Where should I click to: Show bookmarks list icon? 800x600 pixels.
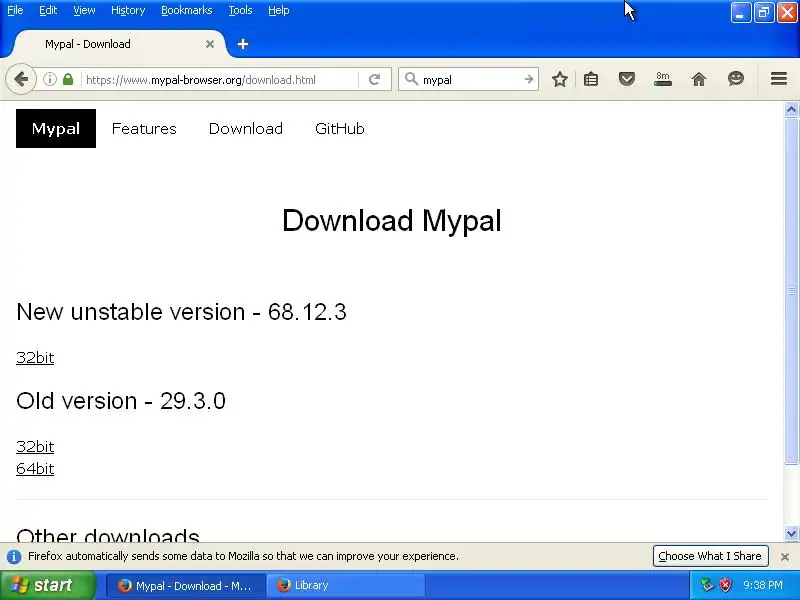tap(591, 79)
